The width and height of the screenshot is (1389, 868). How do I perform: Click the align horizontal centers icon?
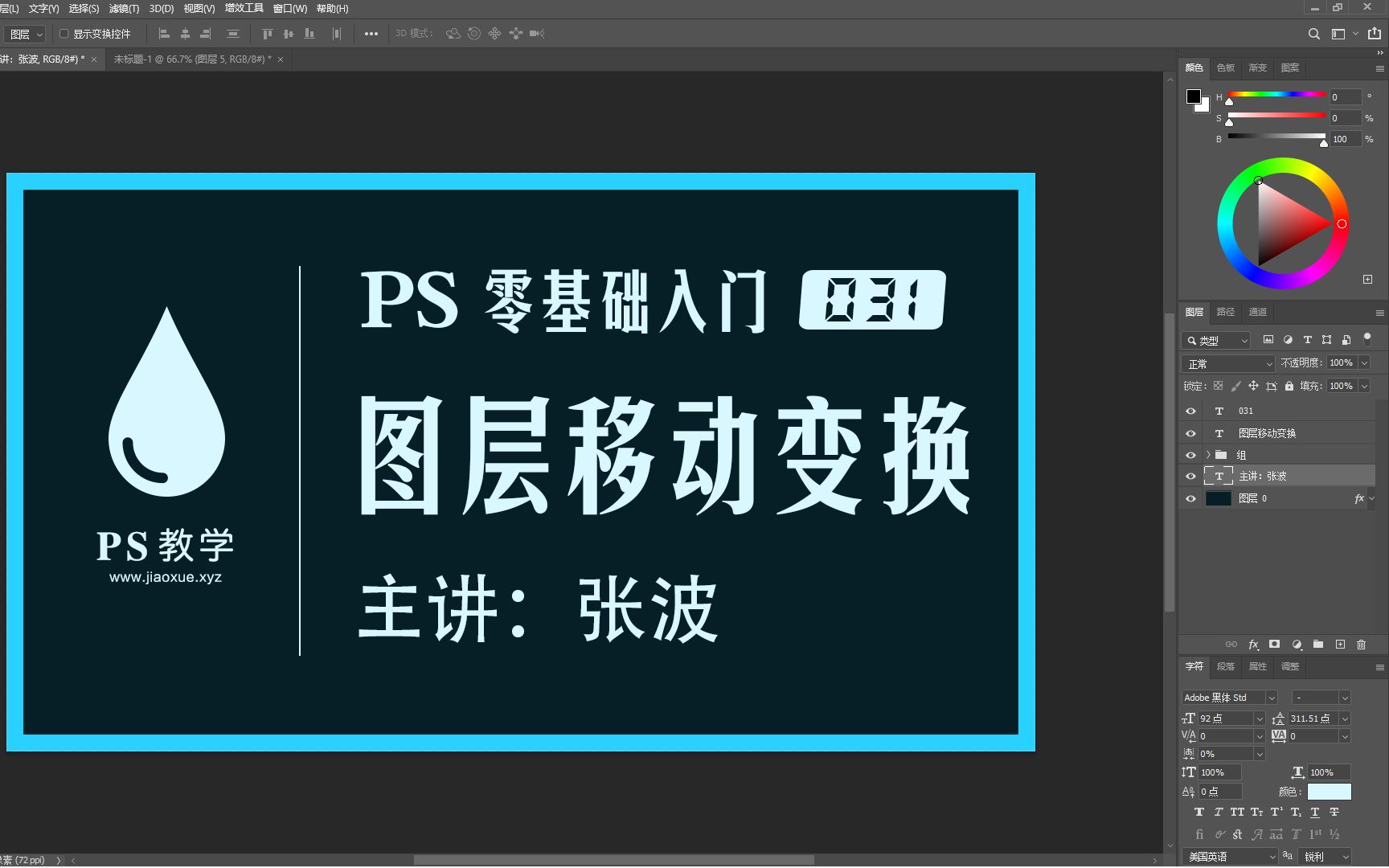(185, 34)
